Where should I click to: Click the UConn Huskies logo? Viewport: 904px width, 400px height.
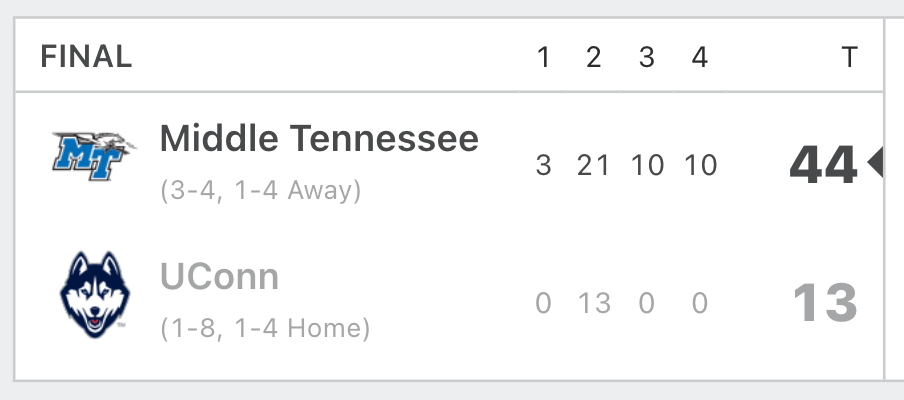[x=95, y=295]
